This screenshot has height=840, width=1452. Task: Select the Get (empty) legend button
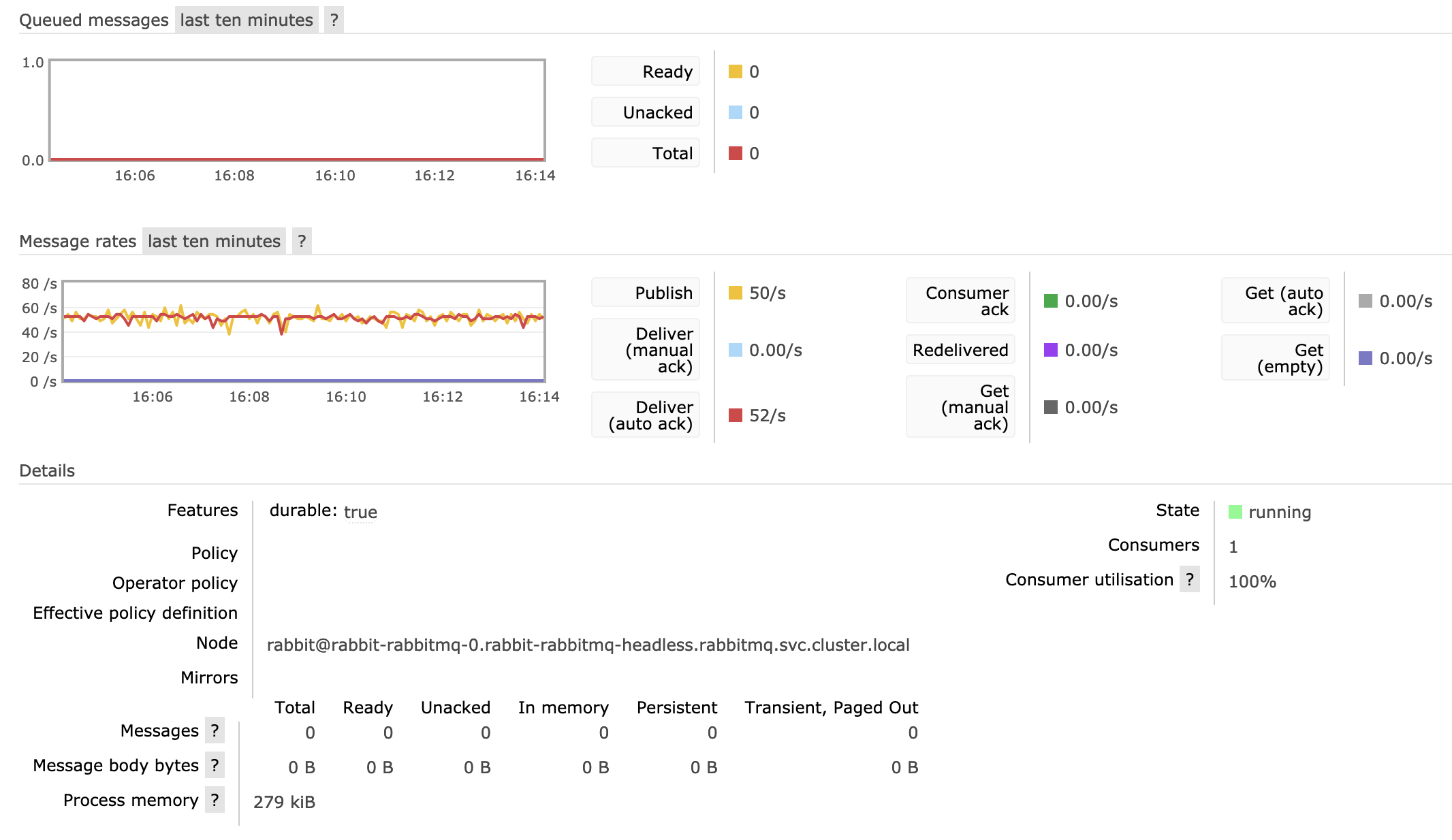point(1274,357)
